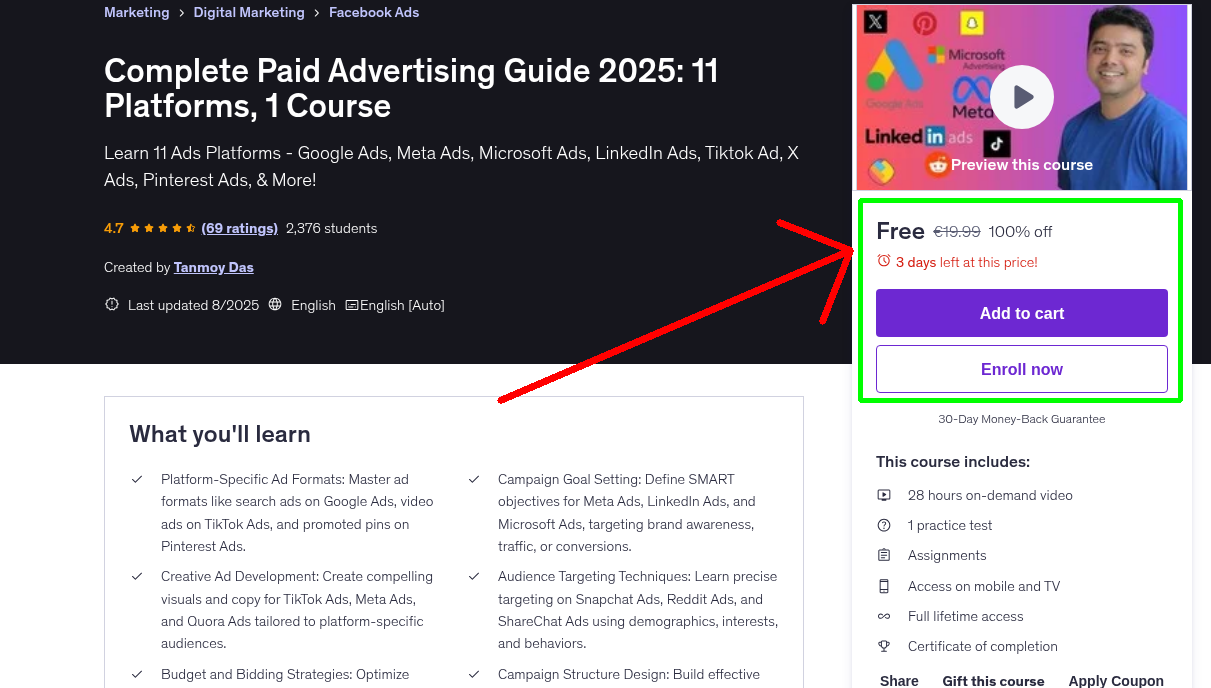
Task: Click the mobile access phone icon
Action: 884,586
